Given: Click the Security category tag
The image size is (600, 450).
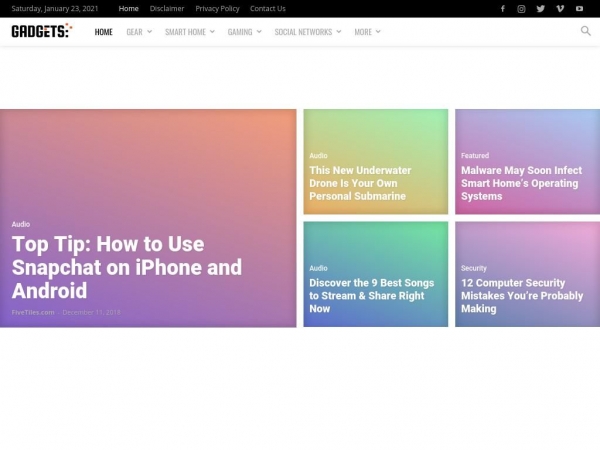Looking at the screenshot, I should (x=474, y=268).
